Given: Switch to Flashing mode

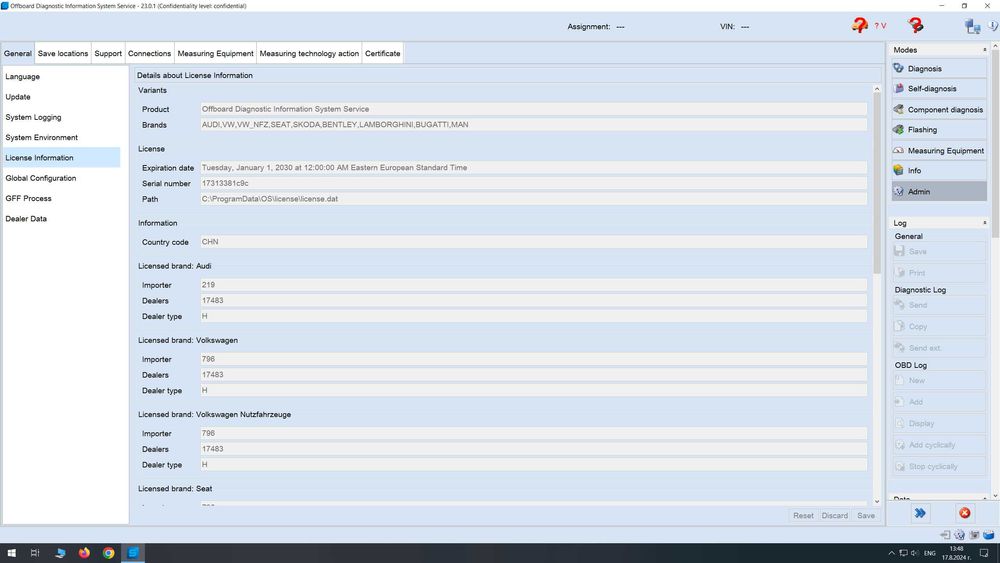Looking at the screenshot, I should tap(939, 129).
